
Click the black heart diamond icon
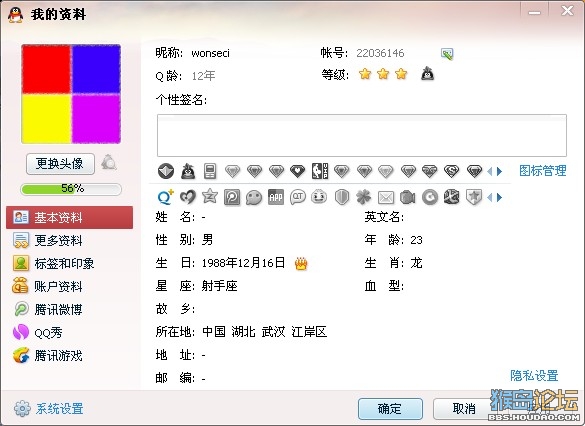[x=297, y=171]
